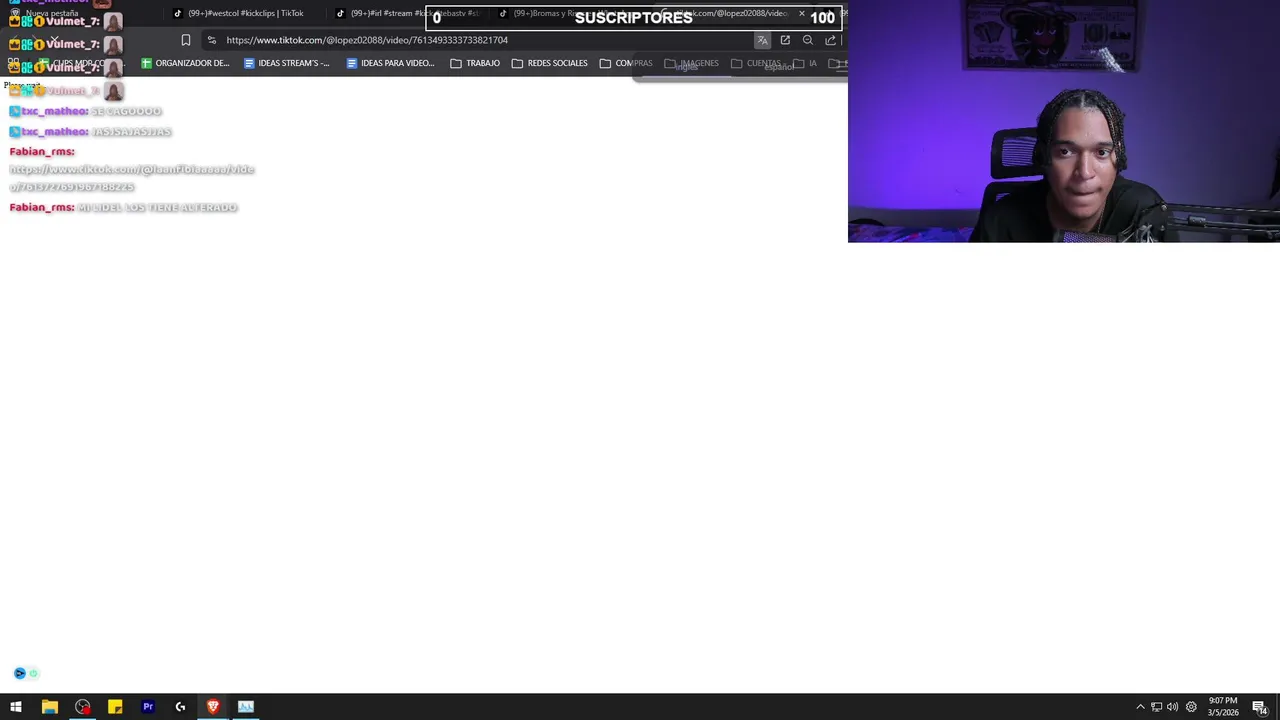1280x720 pixels.
Task: Click the open-in-app icon in address bar
Action: pyautogui.click(x=785, y=40)
